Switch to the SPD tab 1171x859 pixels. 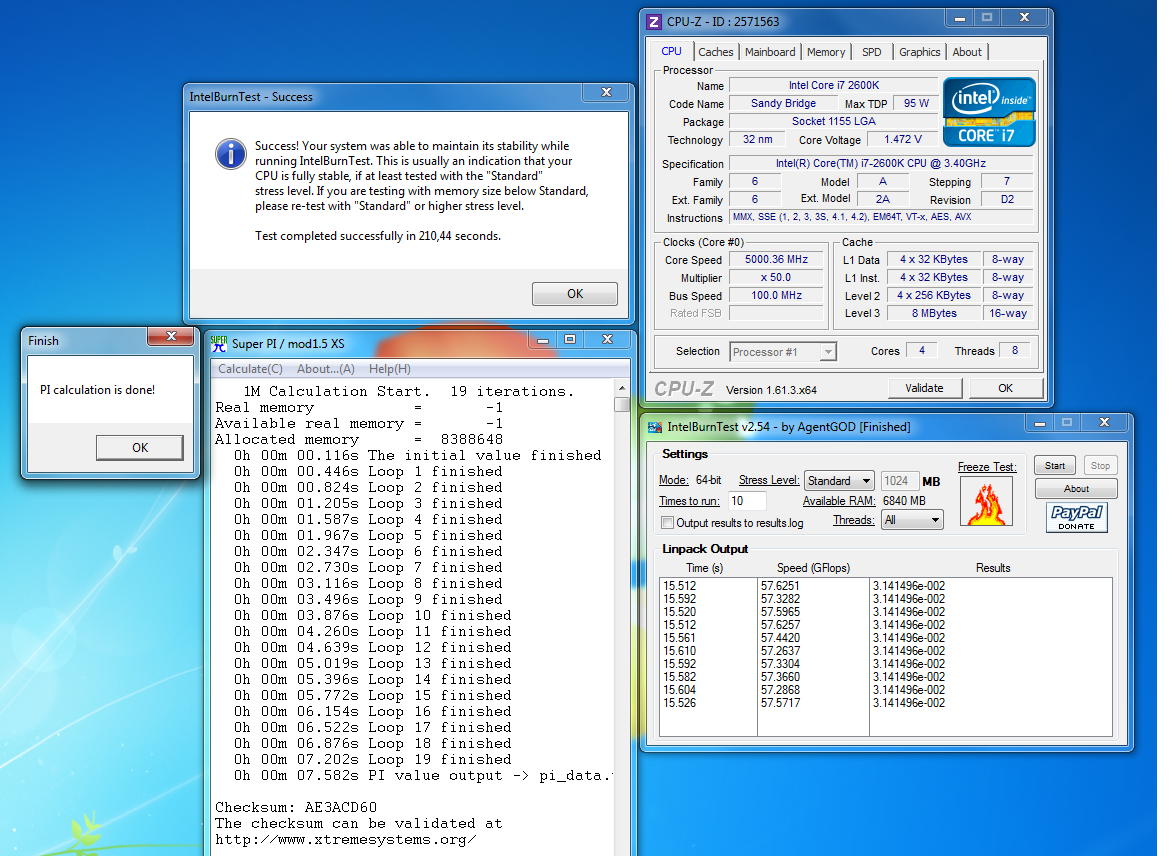(871, 52)
